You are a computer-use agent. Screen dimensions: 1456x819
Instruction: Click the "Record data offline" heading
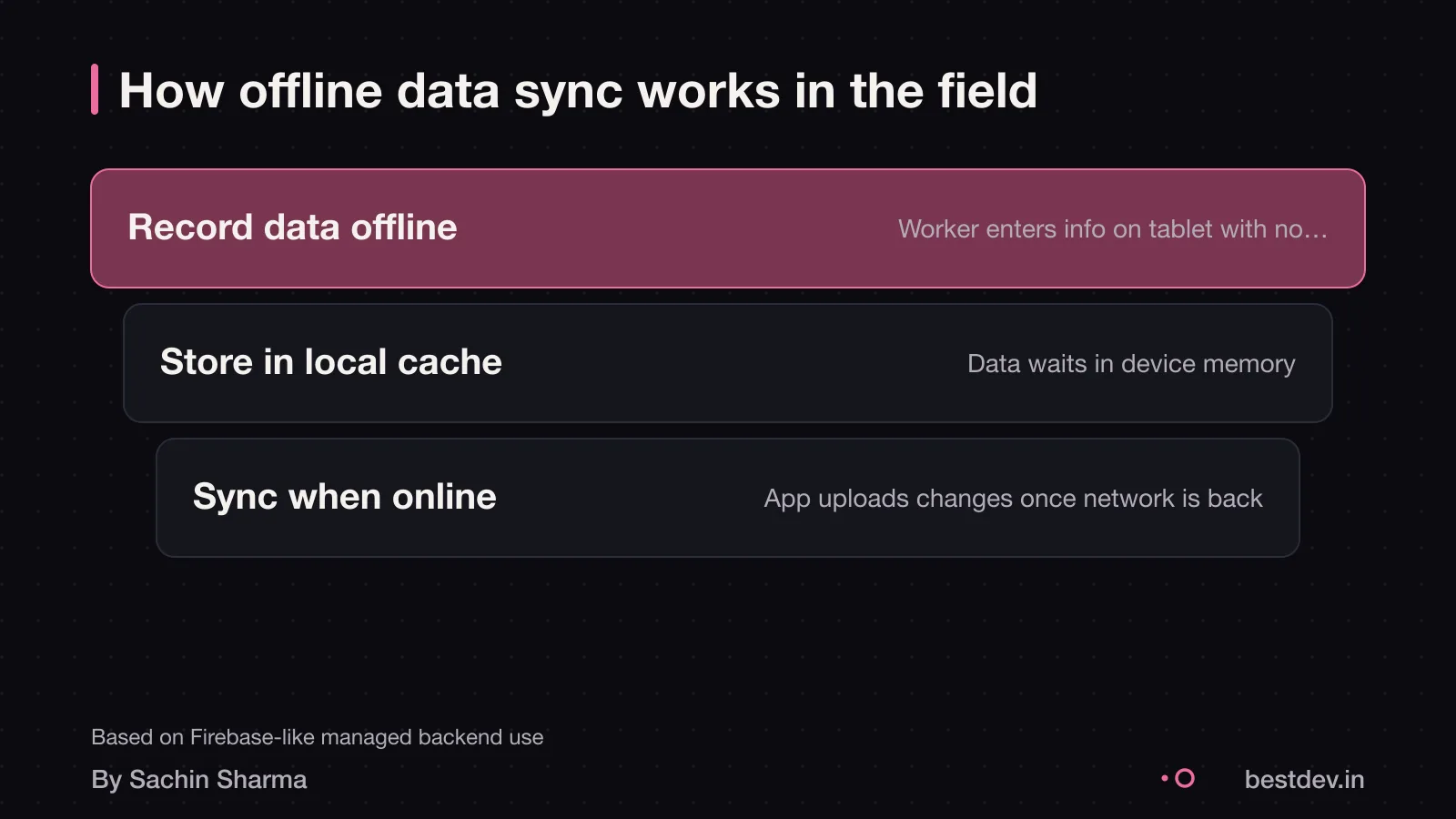[292, 227]
